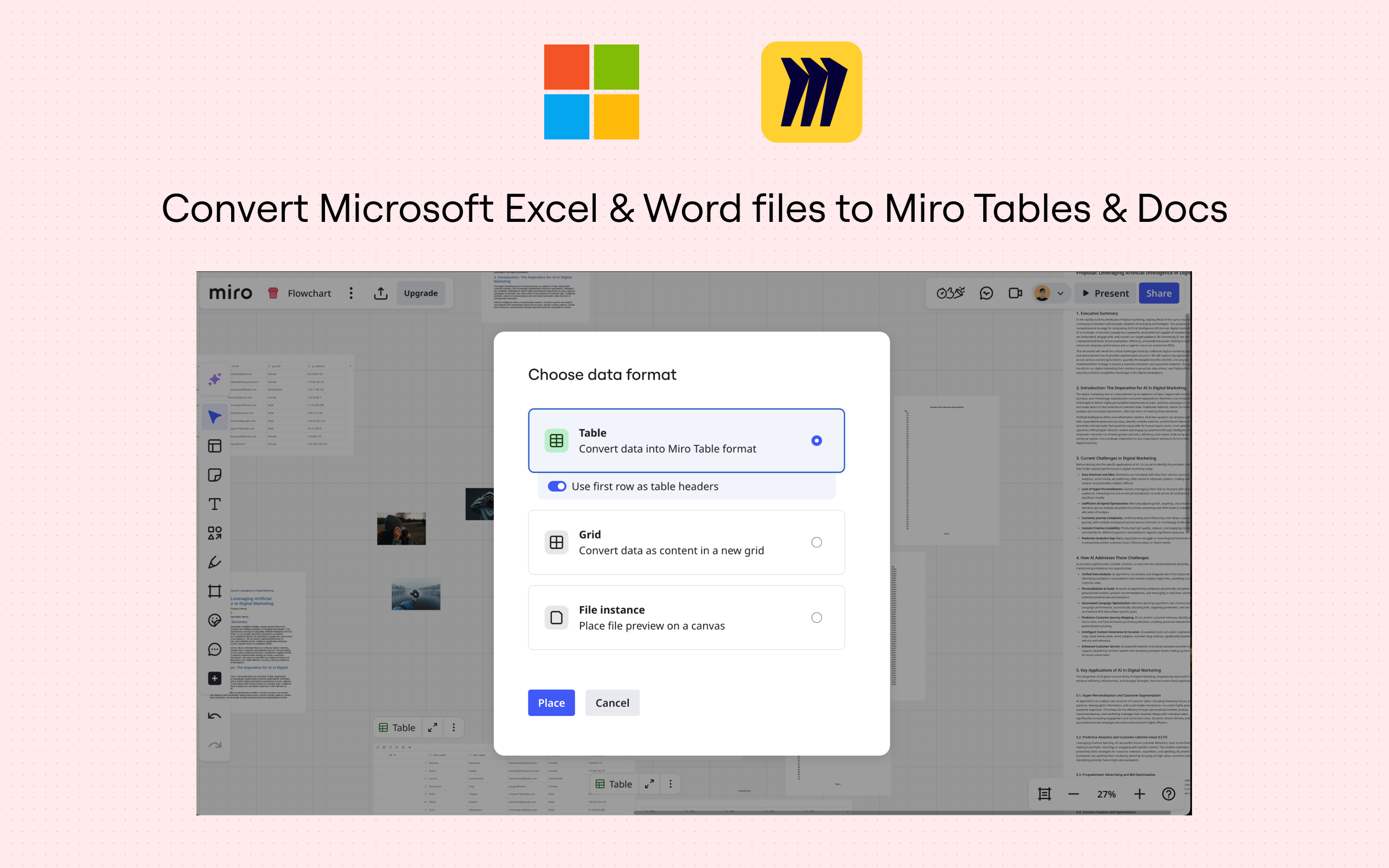
Task: Select the File instance radio button
Action: tap(816, 617)
